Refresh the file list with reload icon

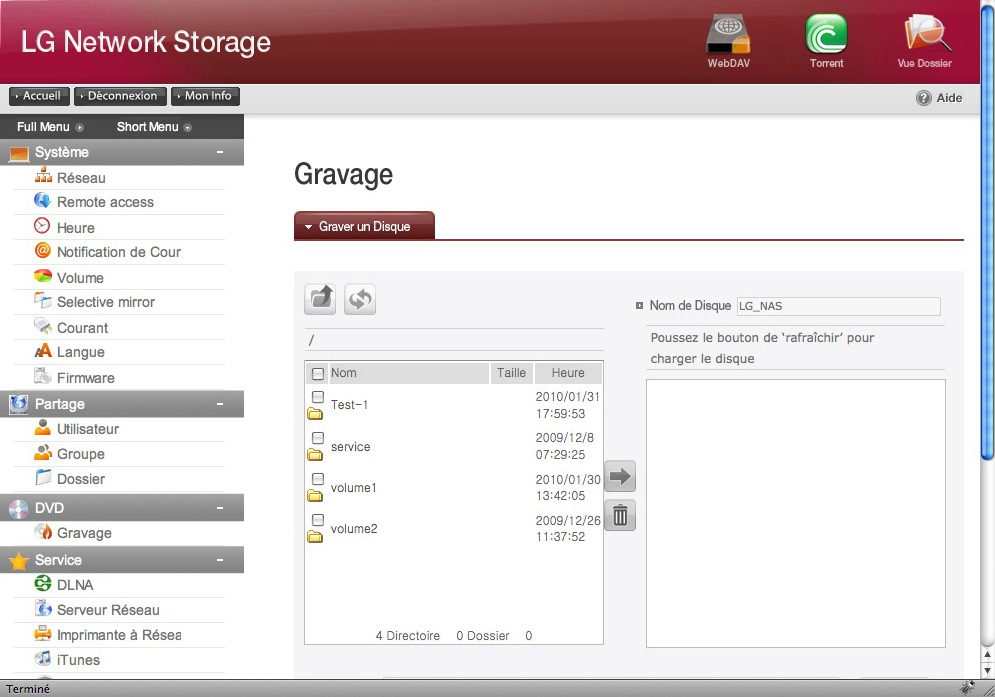pos(360,299)
